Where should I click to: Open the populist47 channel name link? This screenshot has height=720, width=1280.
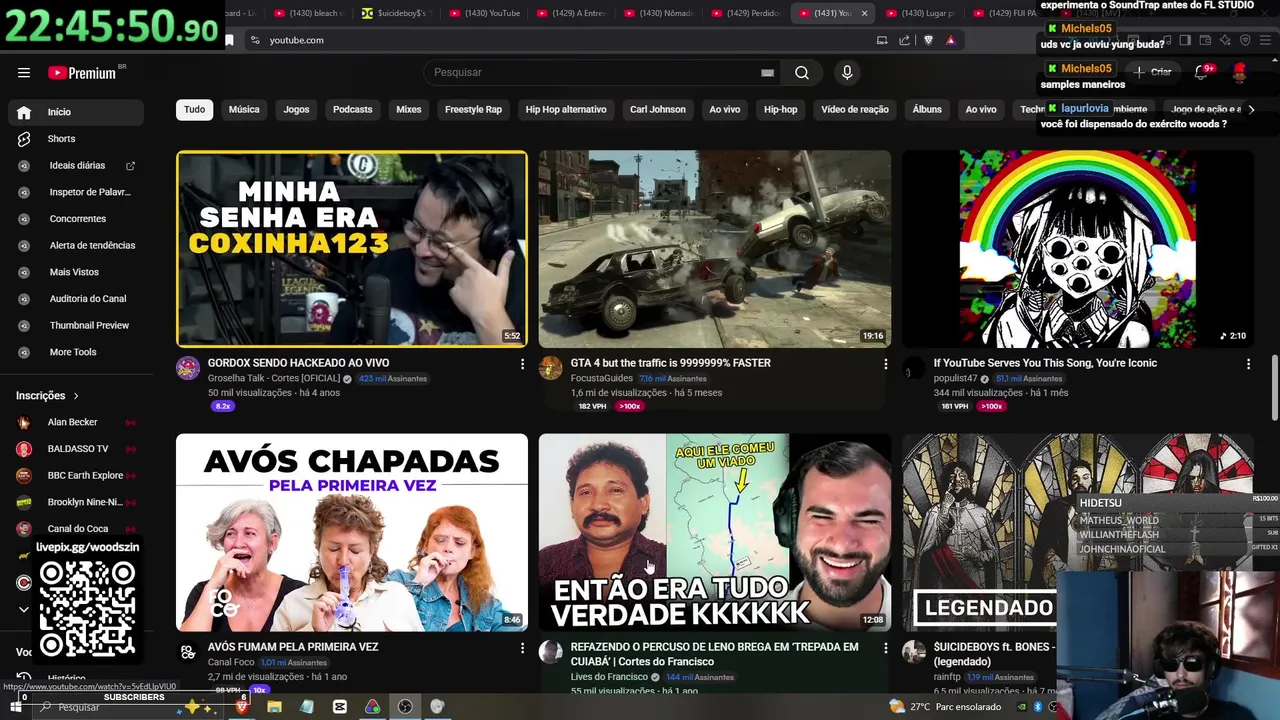pyautogui.click(x=955, y=379)
